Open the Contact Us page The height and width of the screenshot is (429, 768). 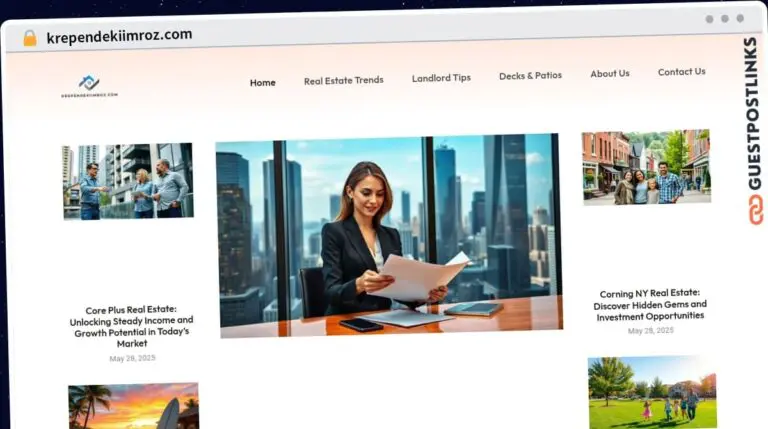pyautogui.click(x=681, y=71)
